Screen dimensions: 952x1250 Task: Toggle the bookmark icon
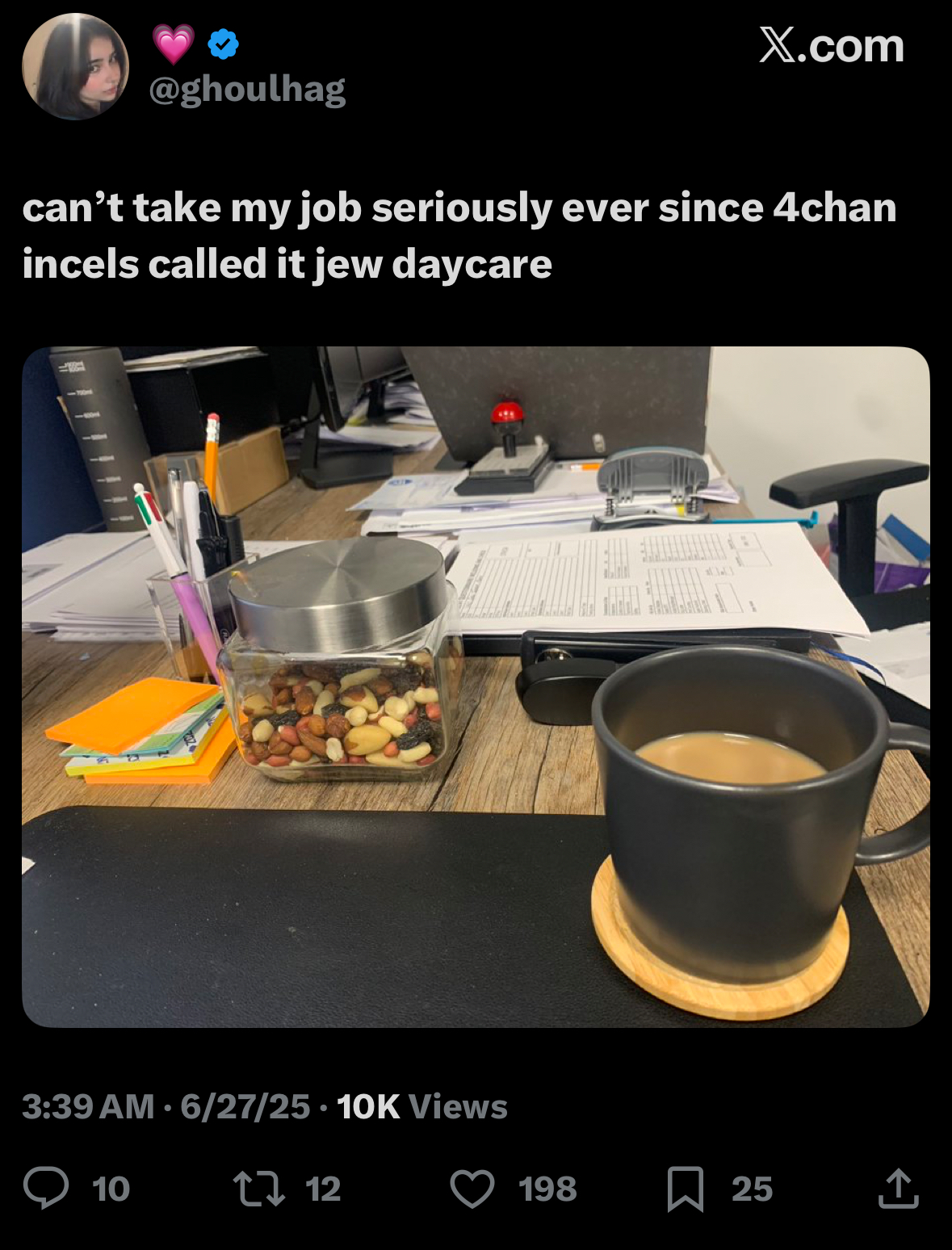(x=686, y=1189)
